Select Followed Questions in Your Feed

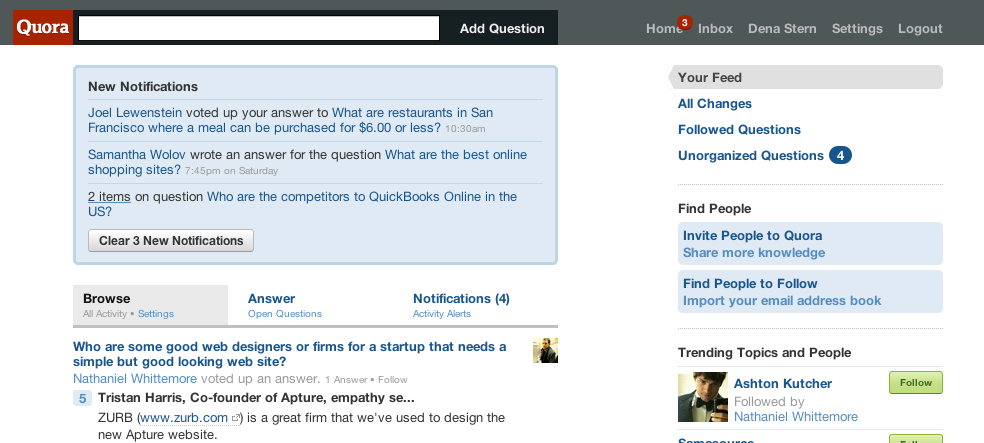pos(739,129)
